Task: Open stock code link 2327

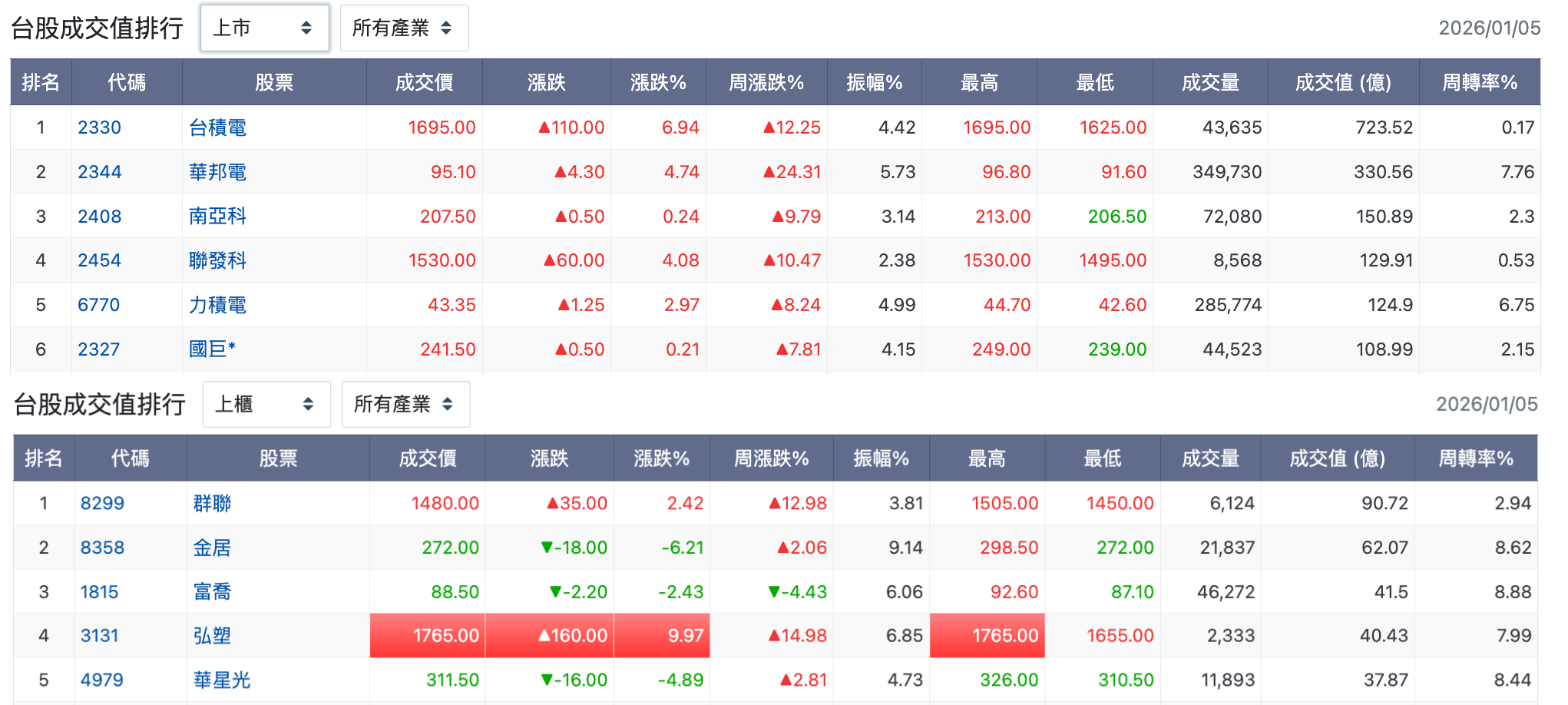Action: [99, 349]
